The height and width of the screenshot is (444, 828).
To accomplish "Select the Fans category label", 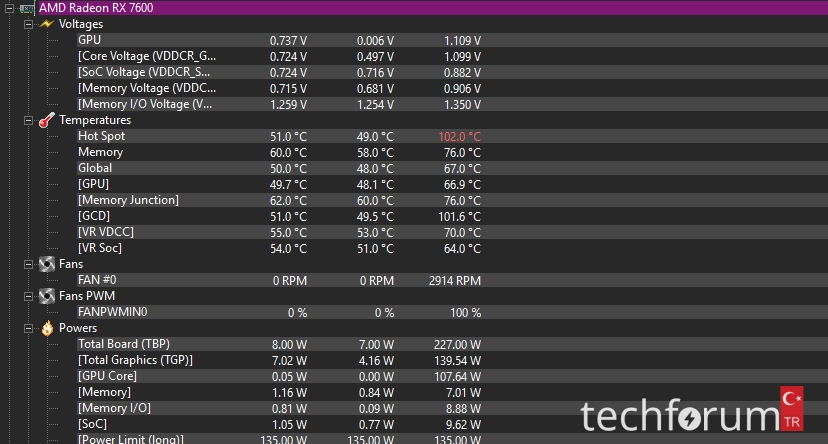I will [x=71, y=264].
